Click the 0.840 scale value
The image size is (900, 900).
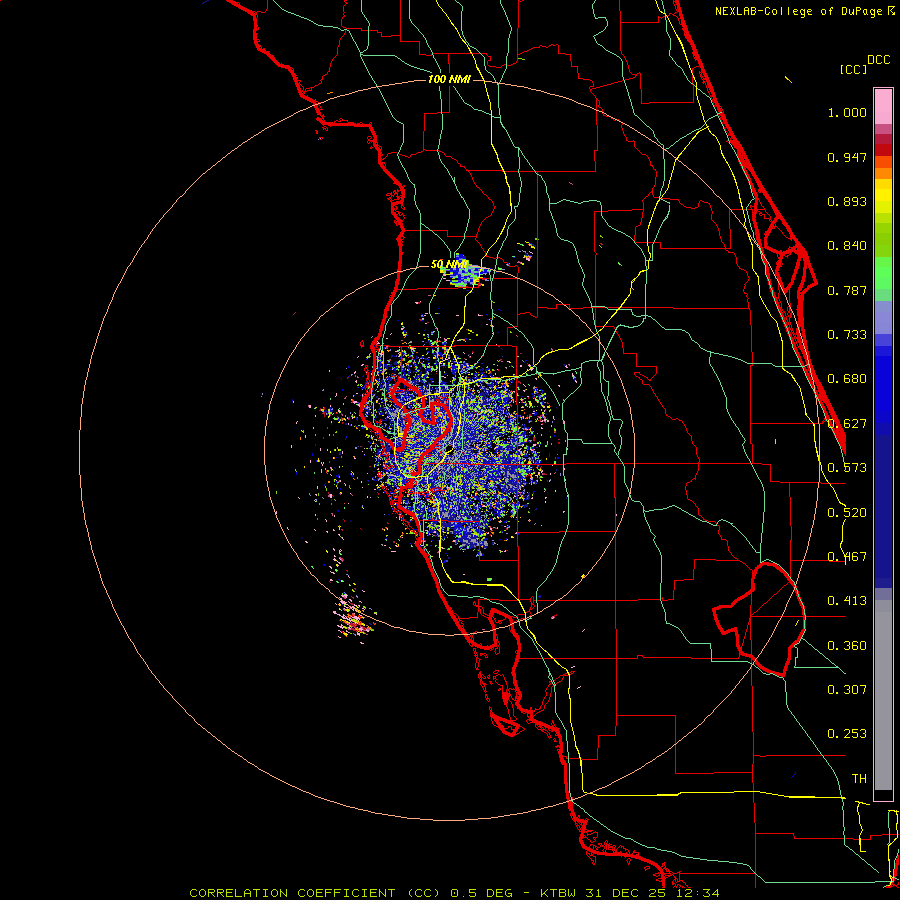pos(847,246)
